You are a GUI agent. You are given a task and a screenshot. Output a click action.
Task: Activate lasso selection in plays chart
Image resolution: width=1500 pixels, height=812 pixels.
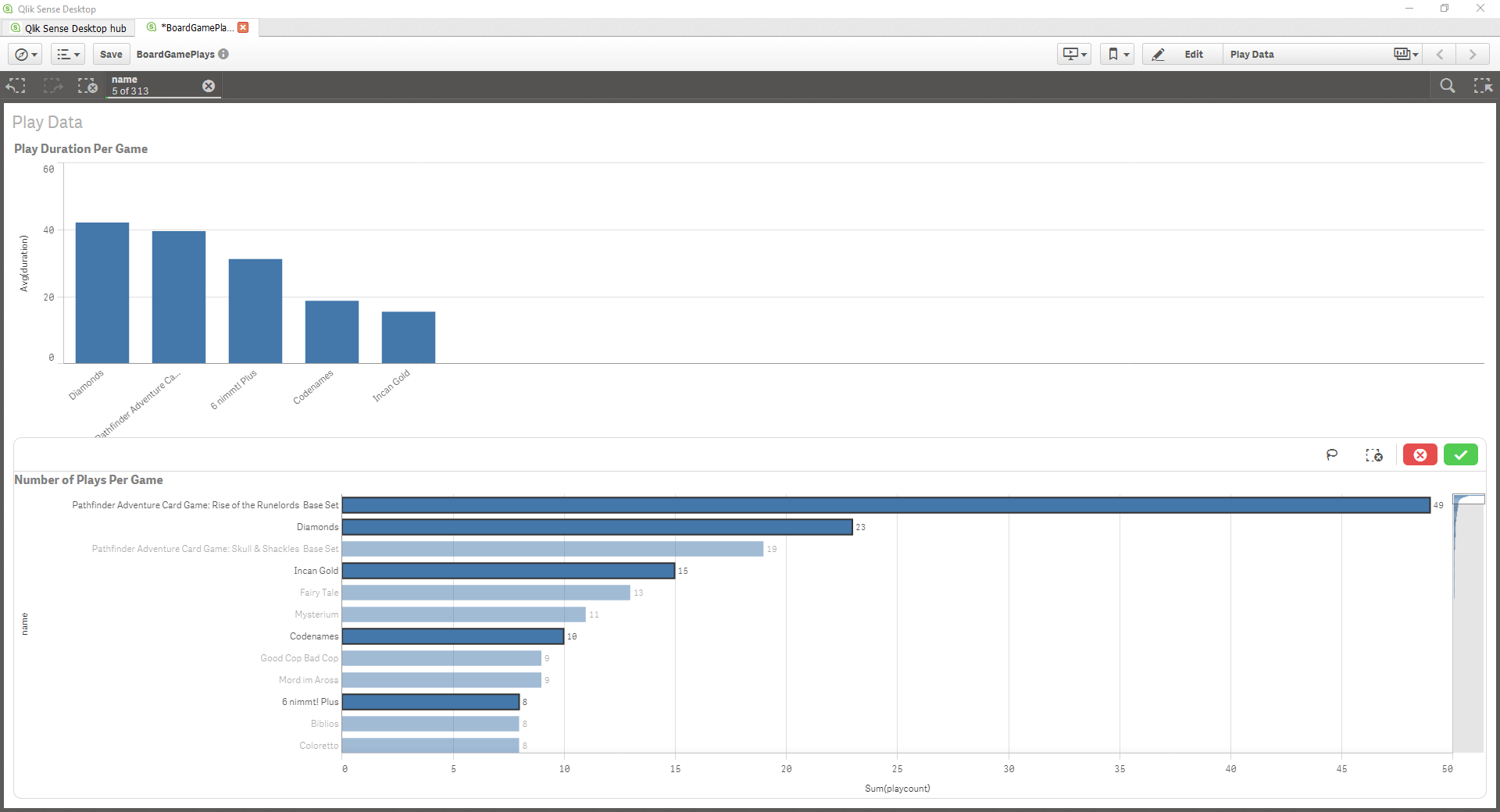click(x=1332, y=454)
